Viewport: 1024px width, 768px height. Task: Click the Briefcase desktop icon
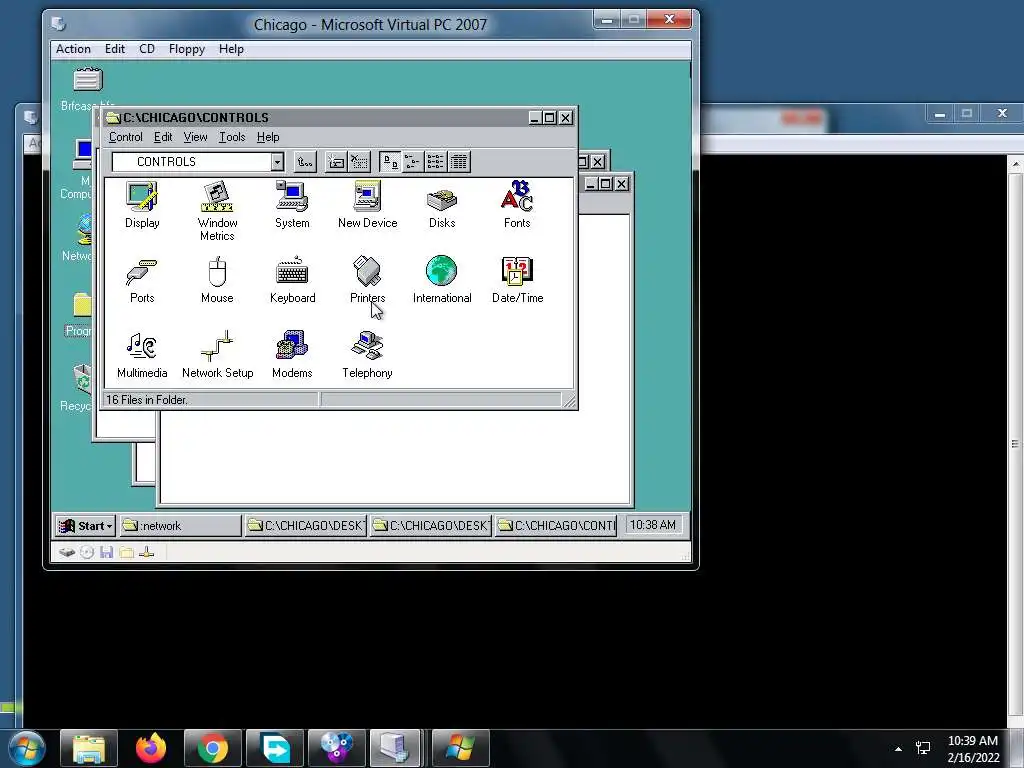pos(88,89)
